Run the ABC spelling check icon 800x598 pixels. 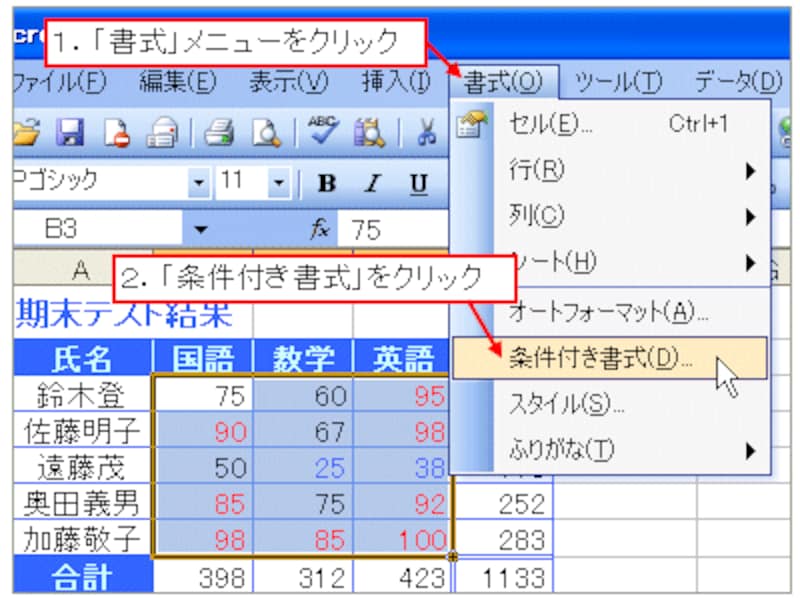pyautogui.click(x=323, y=130)
